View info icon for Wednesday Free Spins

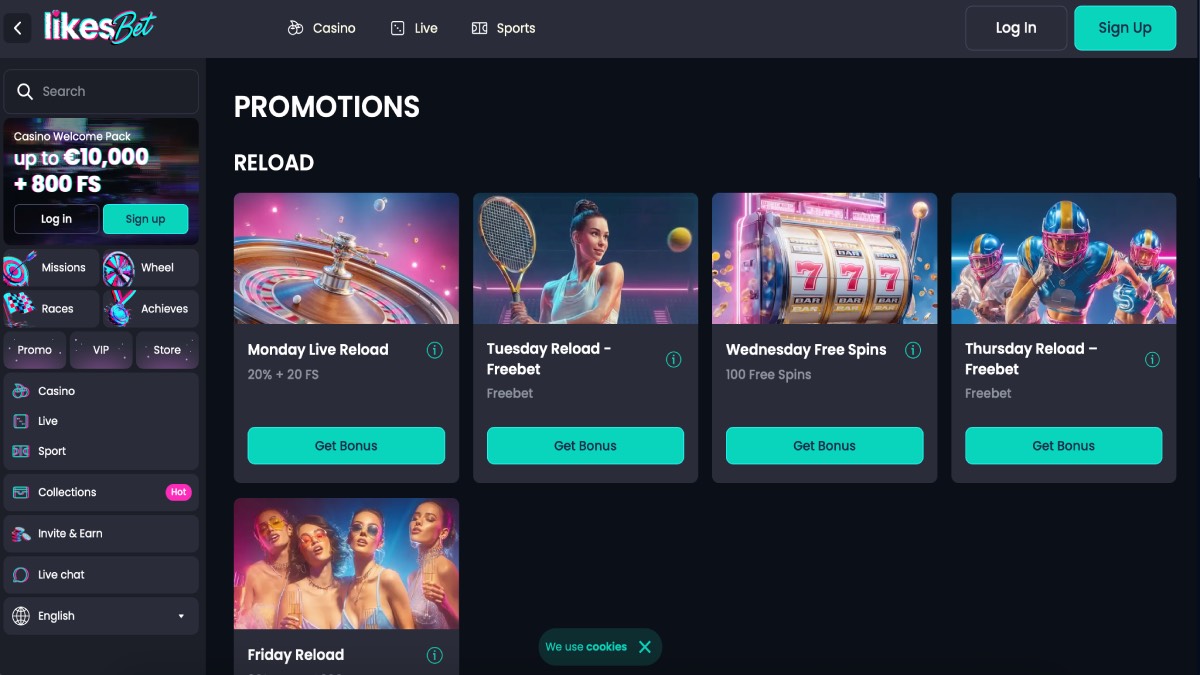pos(913,350)
